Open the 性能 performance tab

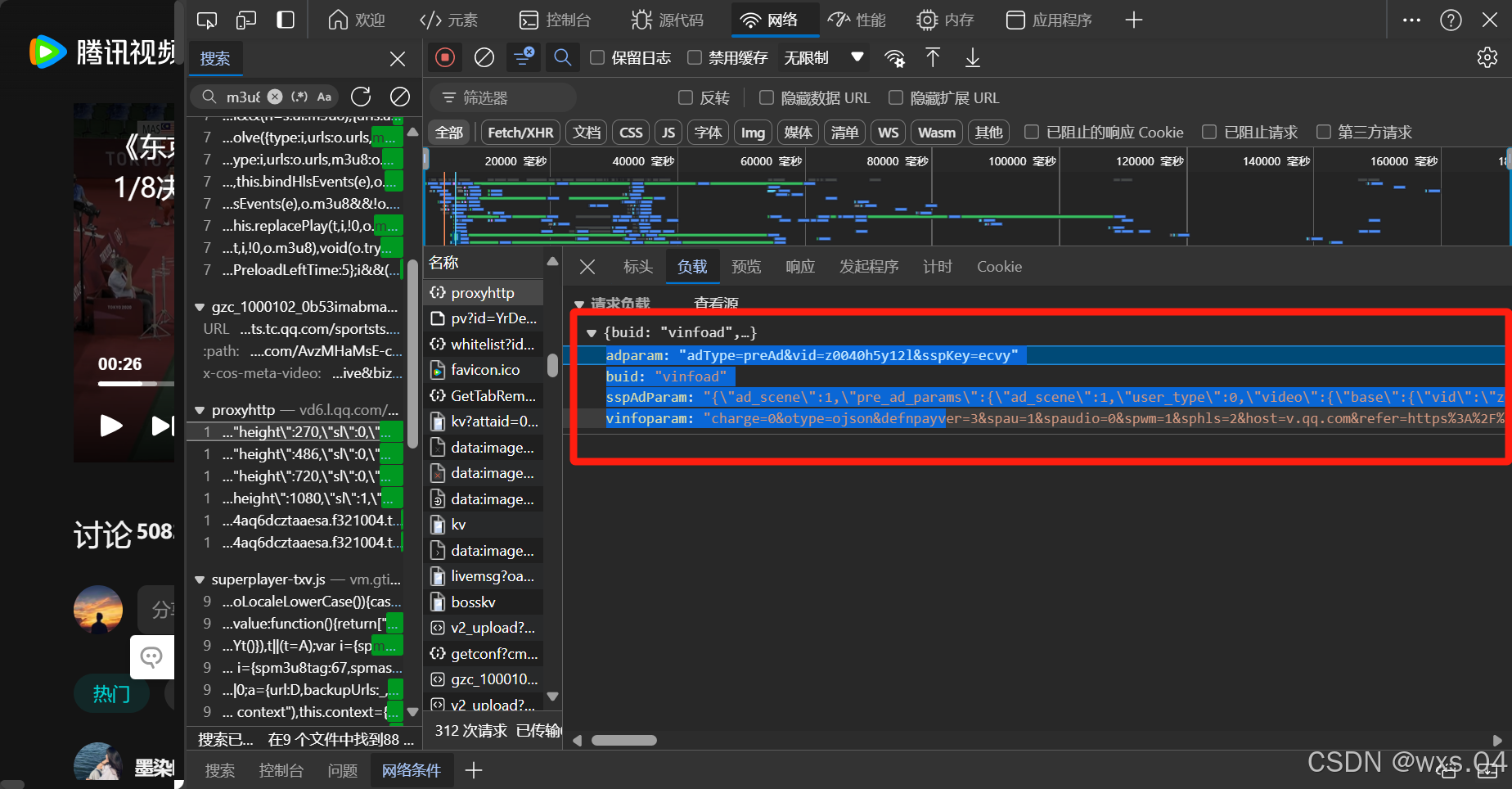click(857, 20)
